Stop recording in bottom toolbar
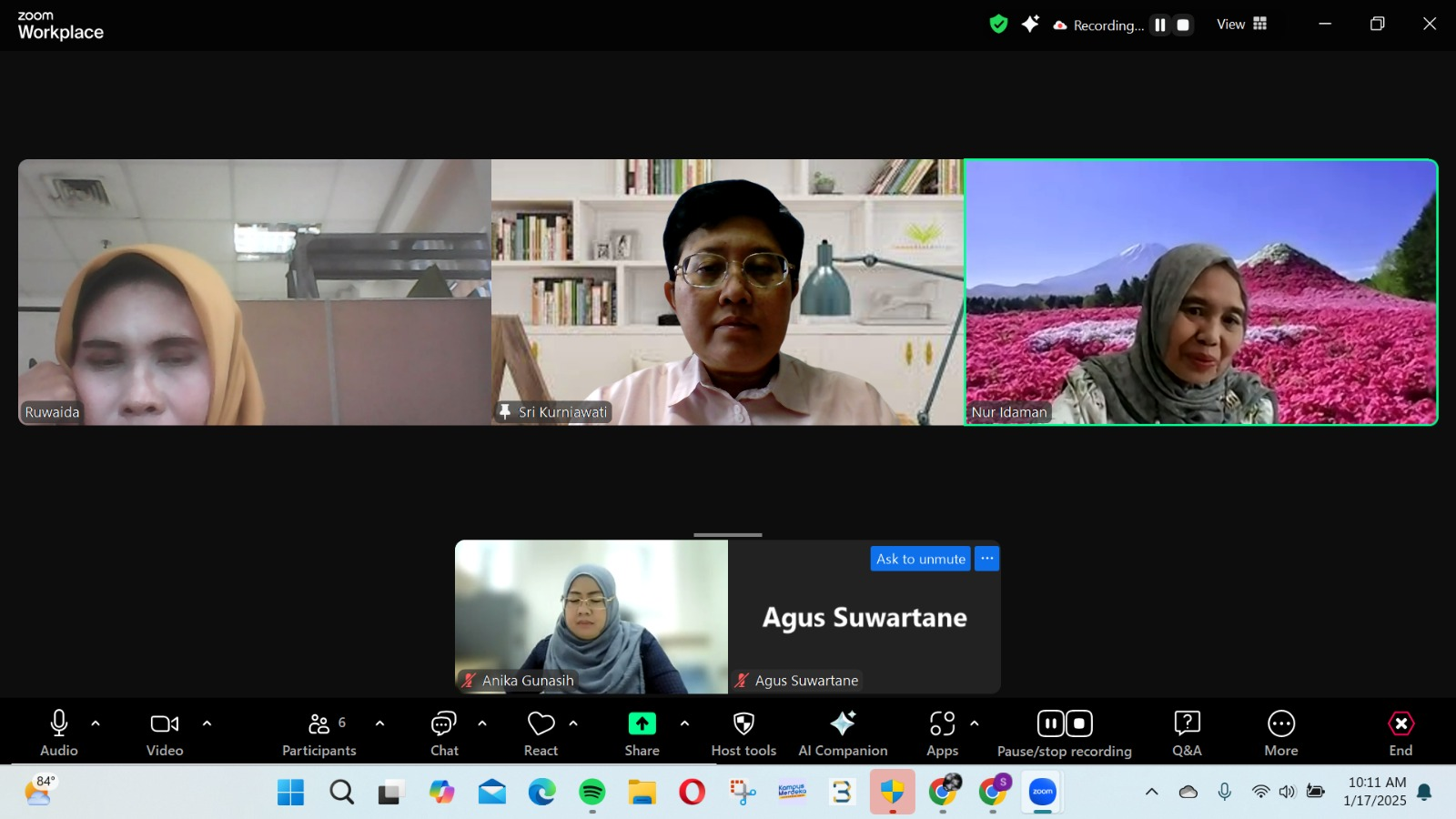Screen dimensions: 1456x819 1078,723
